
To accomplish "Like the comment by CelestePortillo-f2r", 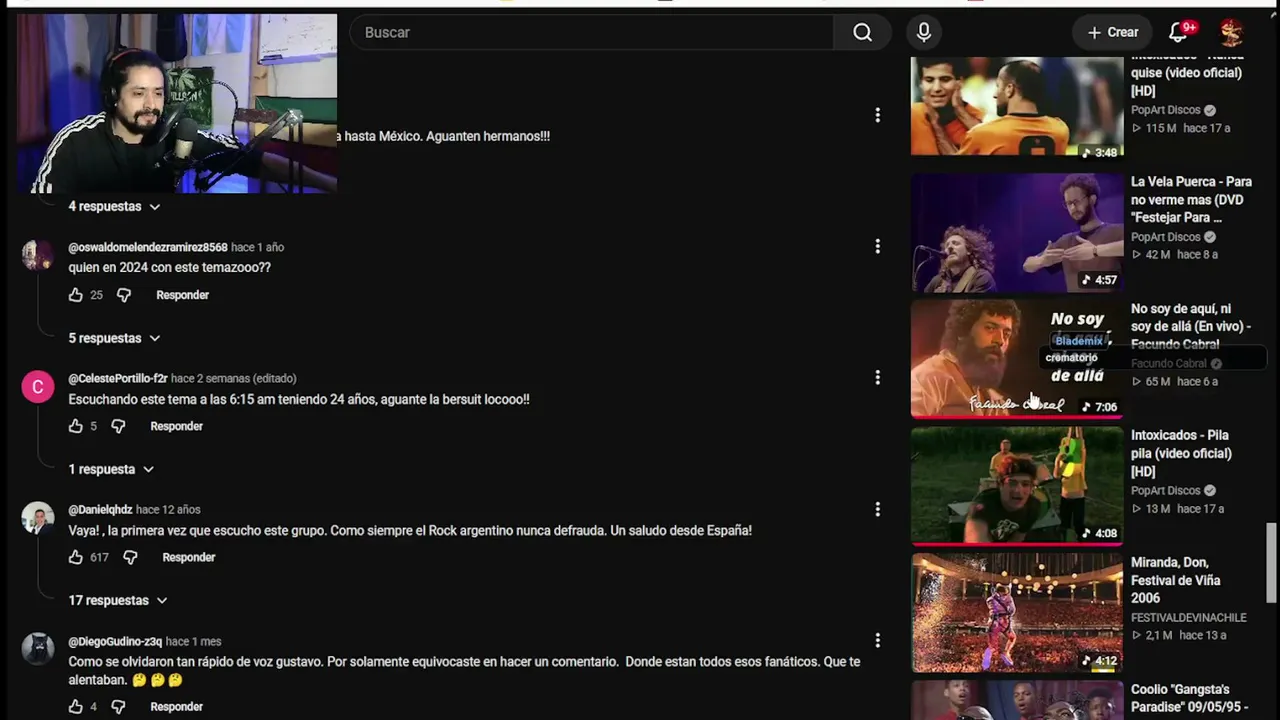I will pyautogui.click(x=75, y=426).
